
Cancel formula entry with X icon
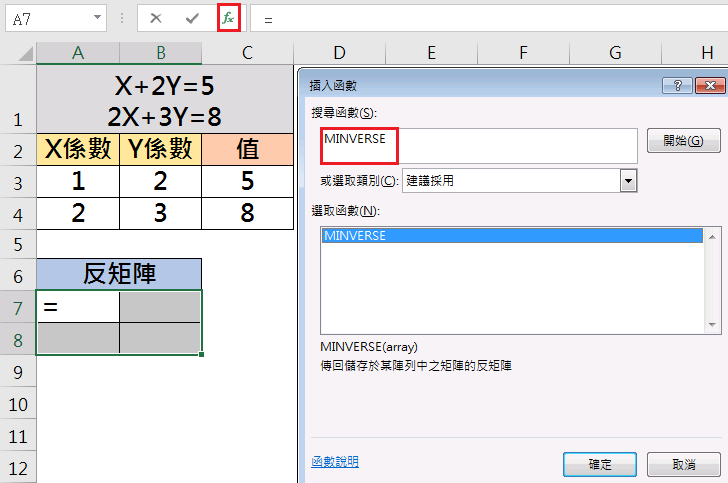pos(156,19)
